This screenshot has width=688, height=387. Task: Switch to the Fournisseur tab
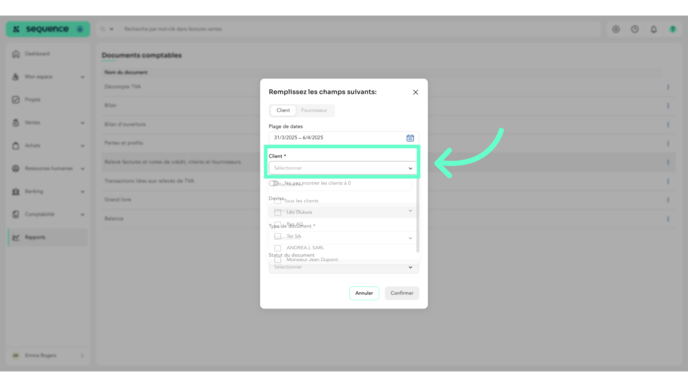coord(314,111)
